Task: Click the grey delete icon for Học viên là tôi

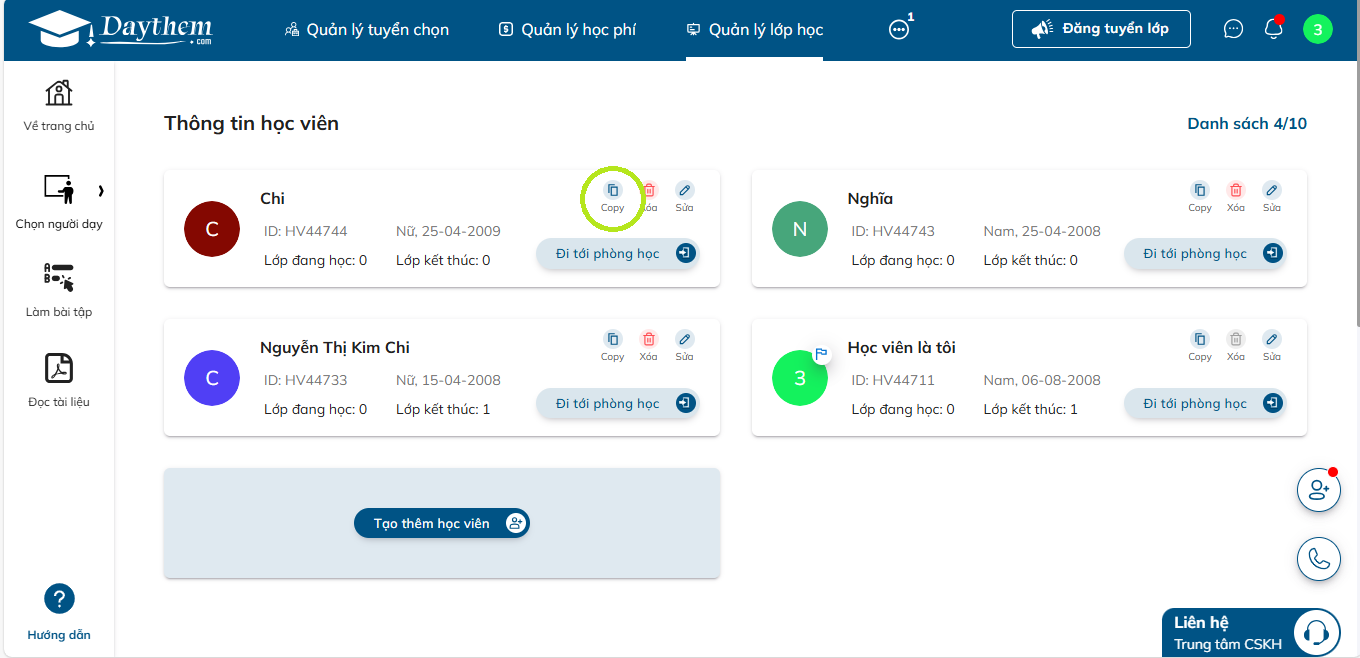Action: point(1236,345)
